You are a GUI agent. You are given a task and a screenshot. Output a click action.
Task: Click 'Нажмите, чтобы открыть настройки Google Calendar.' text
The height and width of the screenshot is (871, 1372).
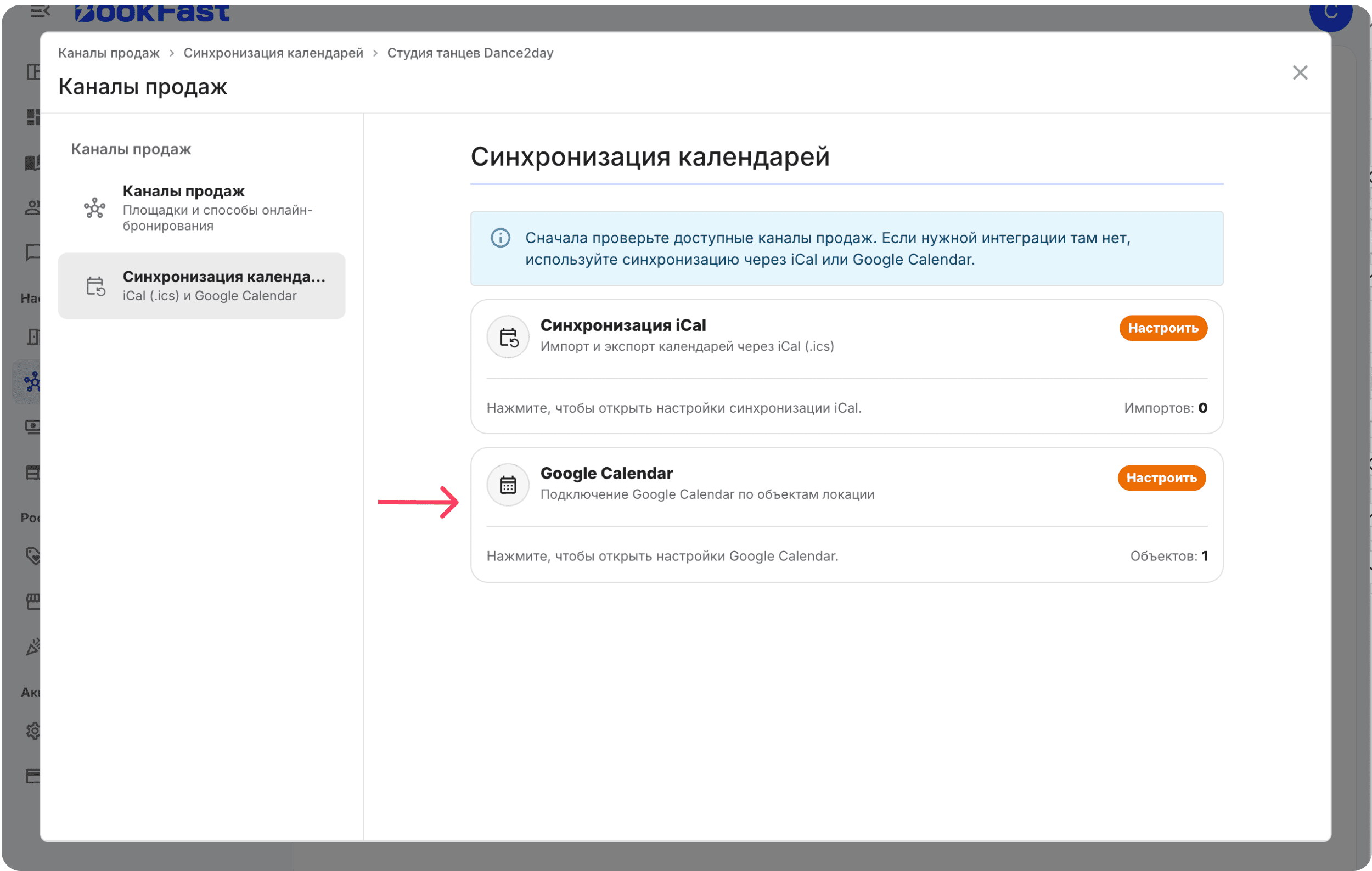click(x=662, y=556)
